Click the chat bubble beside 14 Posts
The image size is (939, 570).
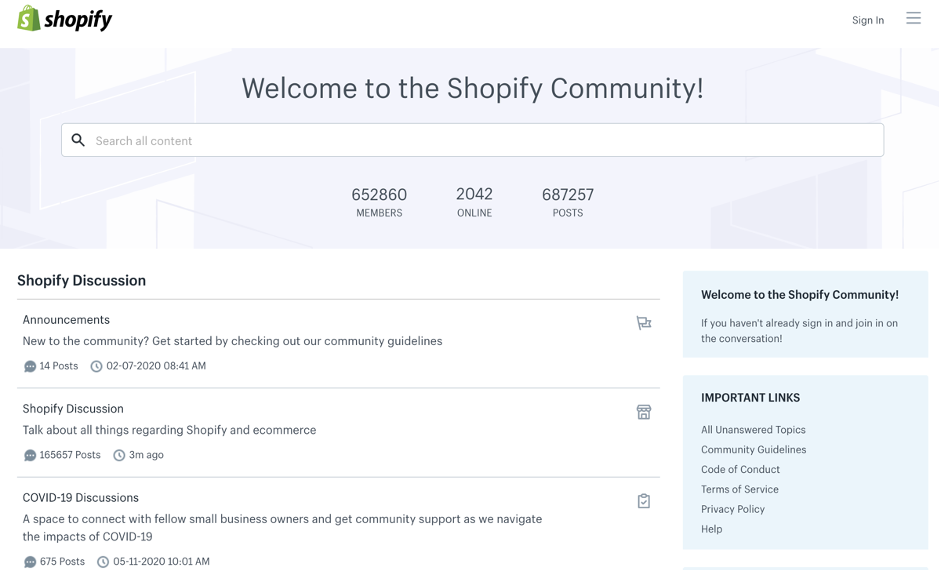click(x=30, y=366)
